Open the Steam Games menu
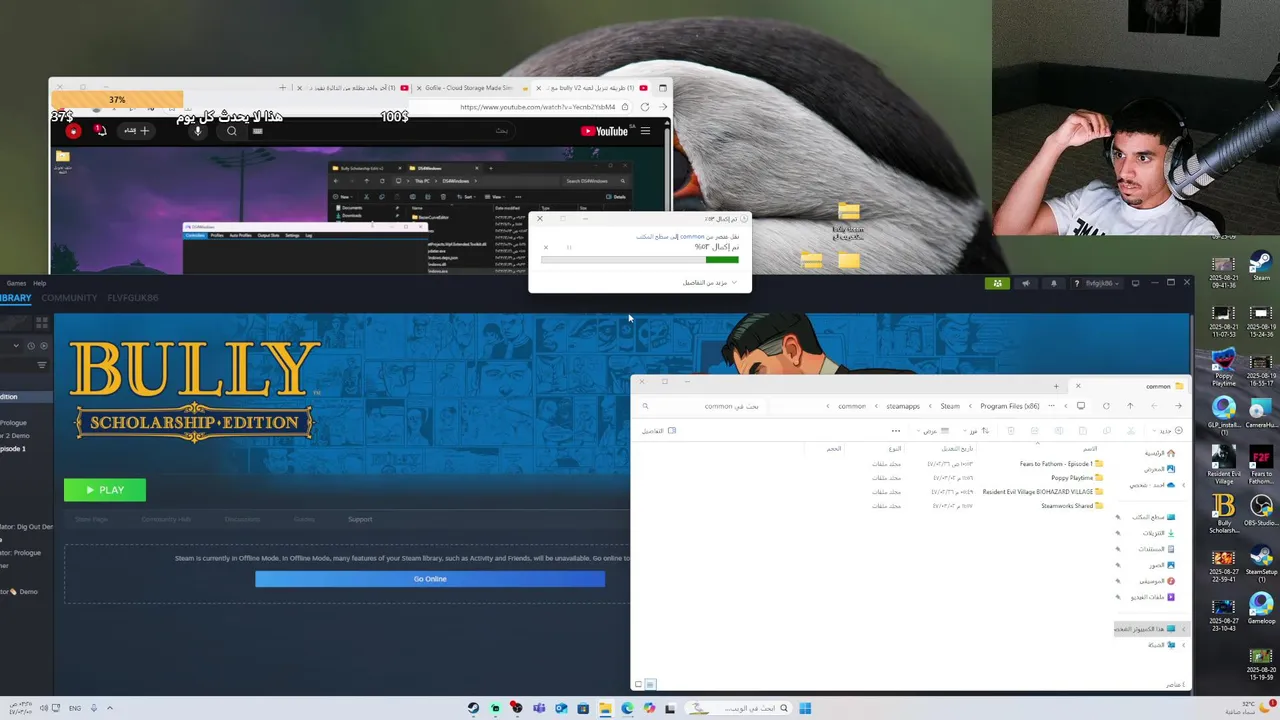 tap(16, 283)
